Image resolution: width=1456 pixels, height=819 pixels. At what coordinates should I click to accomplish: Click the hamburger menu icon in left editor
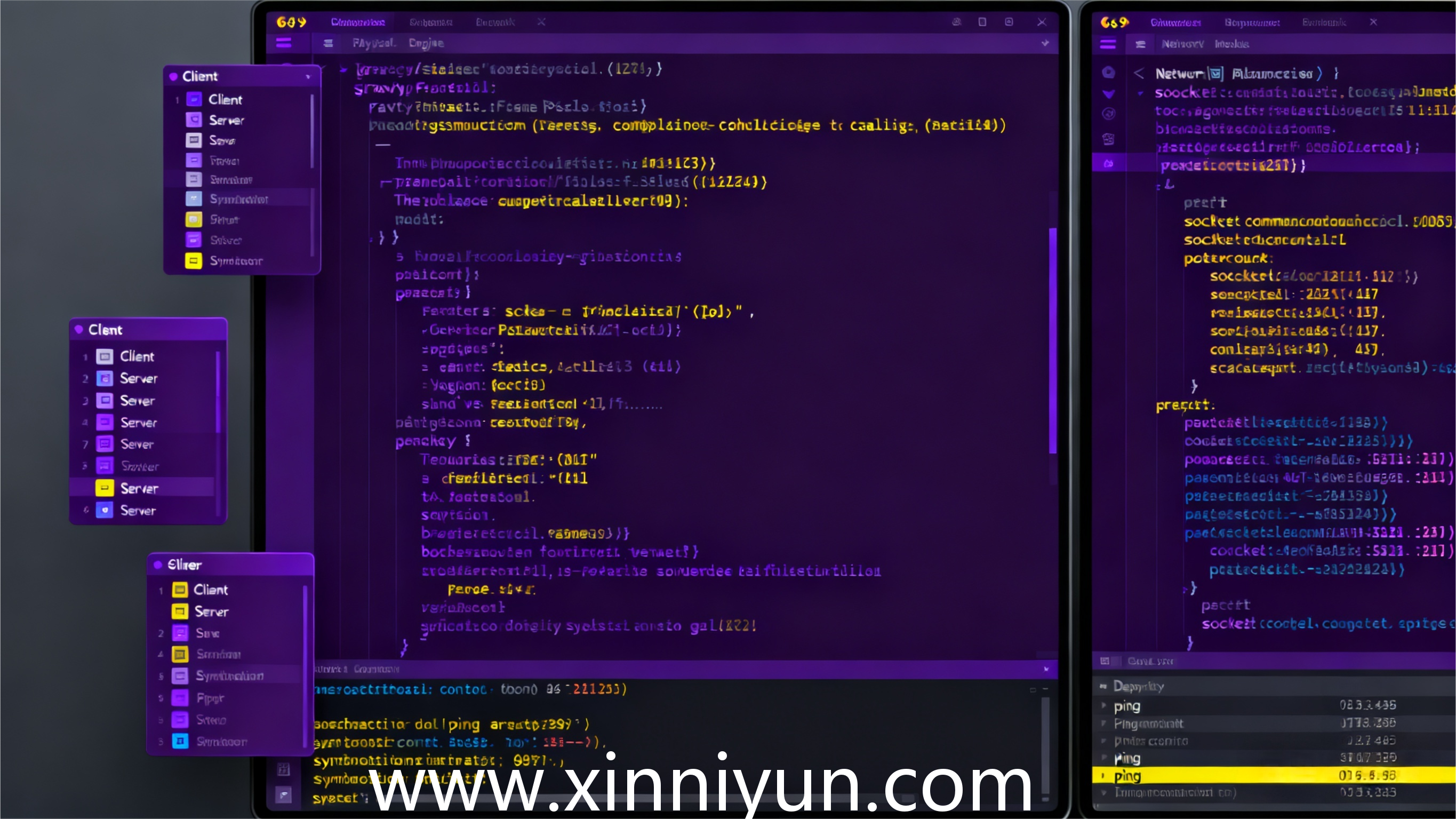pos(284,43)
